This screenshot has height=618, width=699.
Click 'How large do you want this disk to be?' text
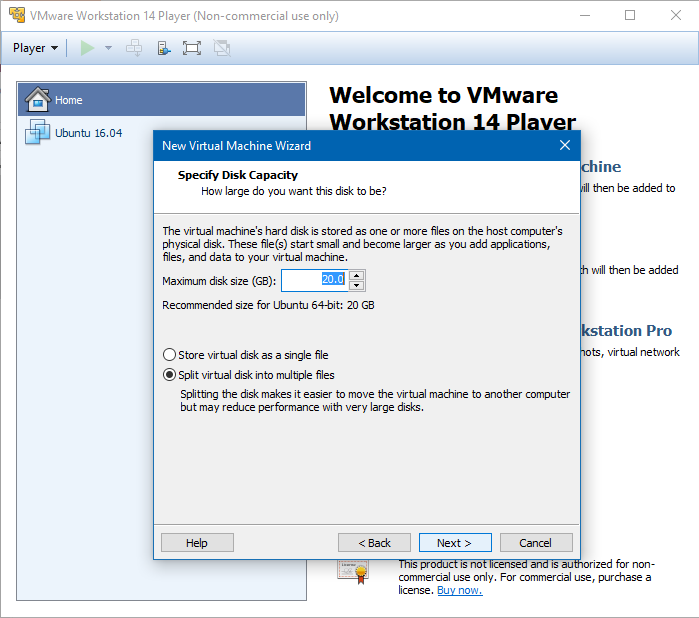(x=294, y=191)
